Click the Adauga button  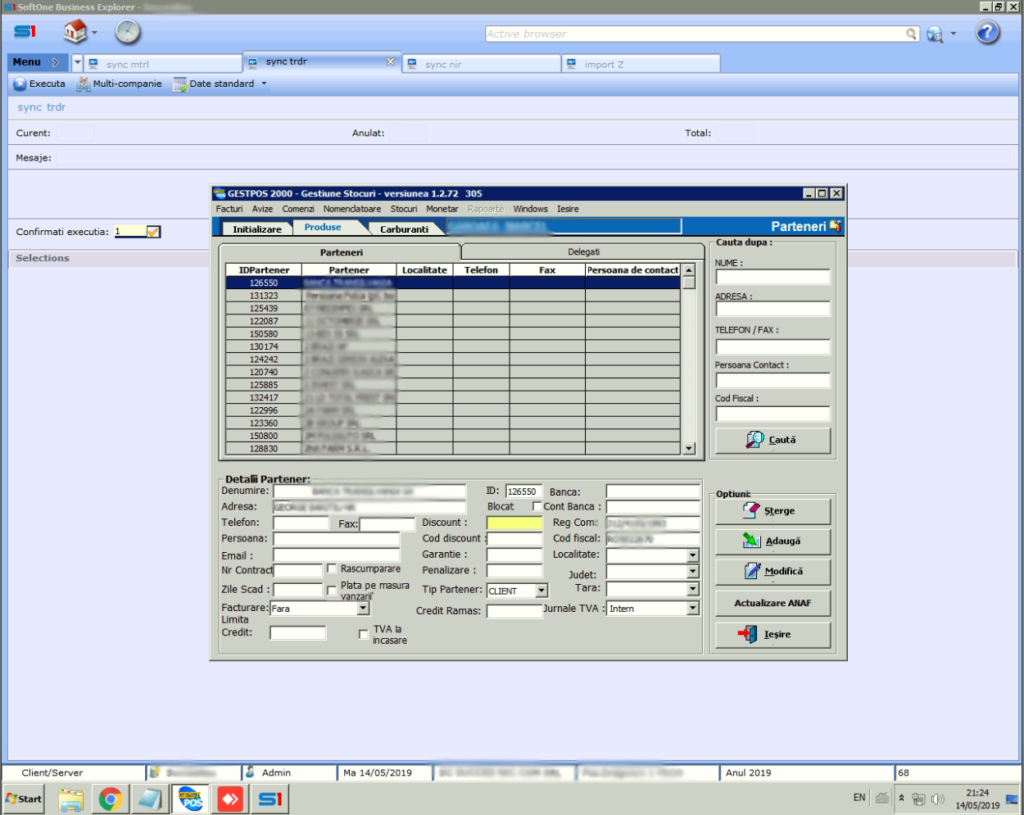point(773,541)
